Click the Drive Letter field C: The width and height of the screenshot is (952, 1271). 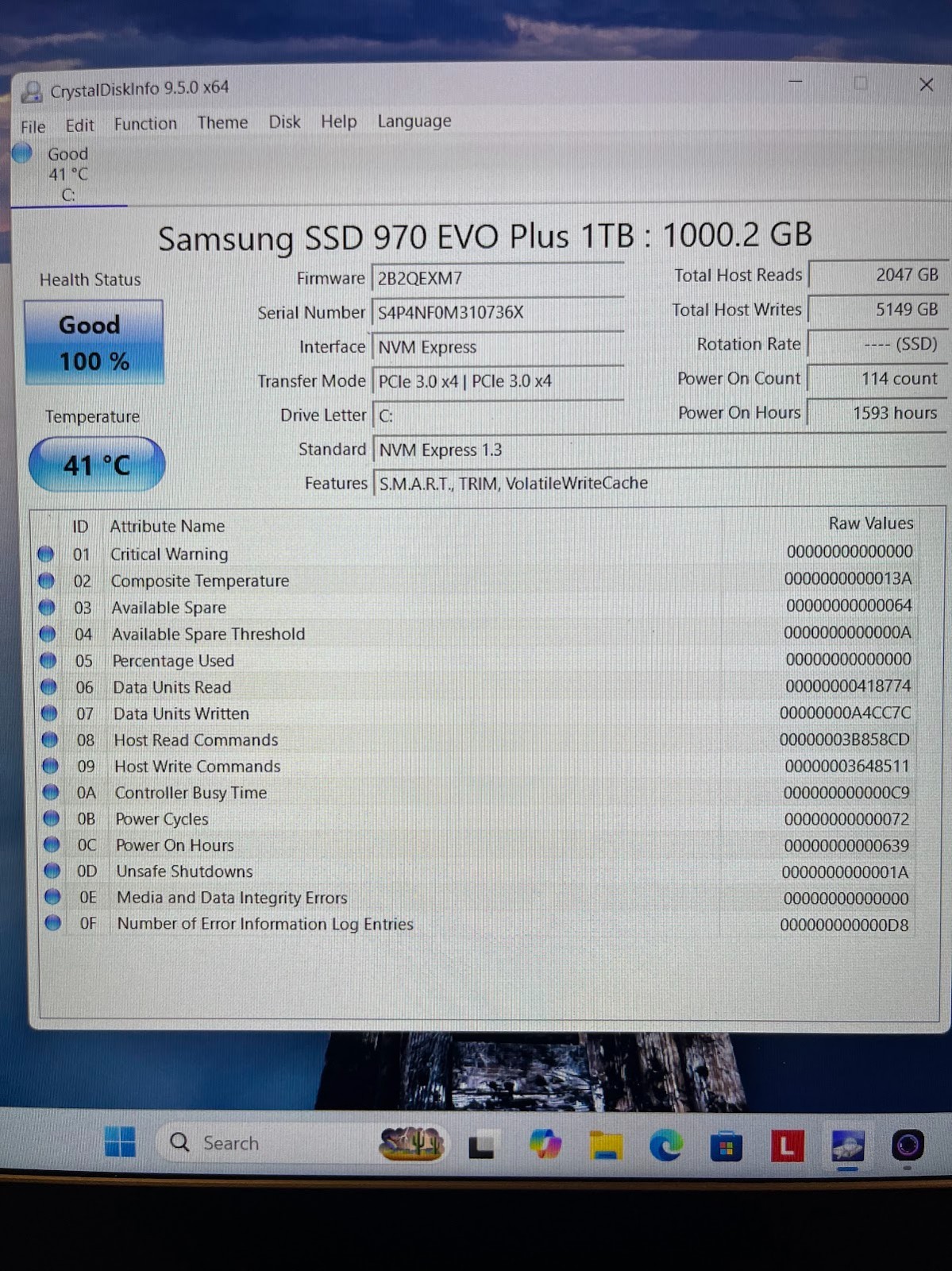(498, 415)
